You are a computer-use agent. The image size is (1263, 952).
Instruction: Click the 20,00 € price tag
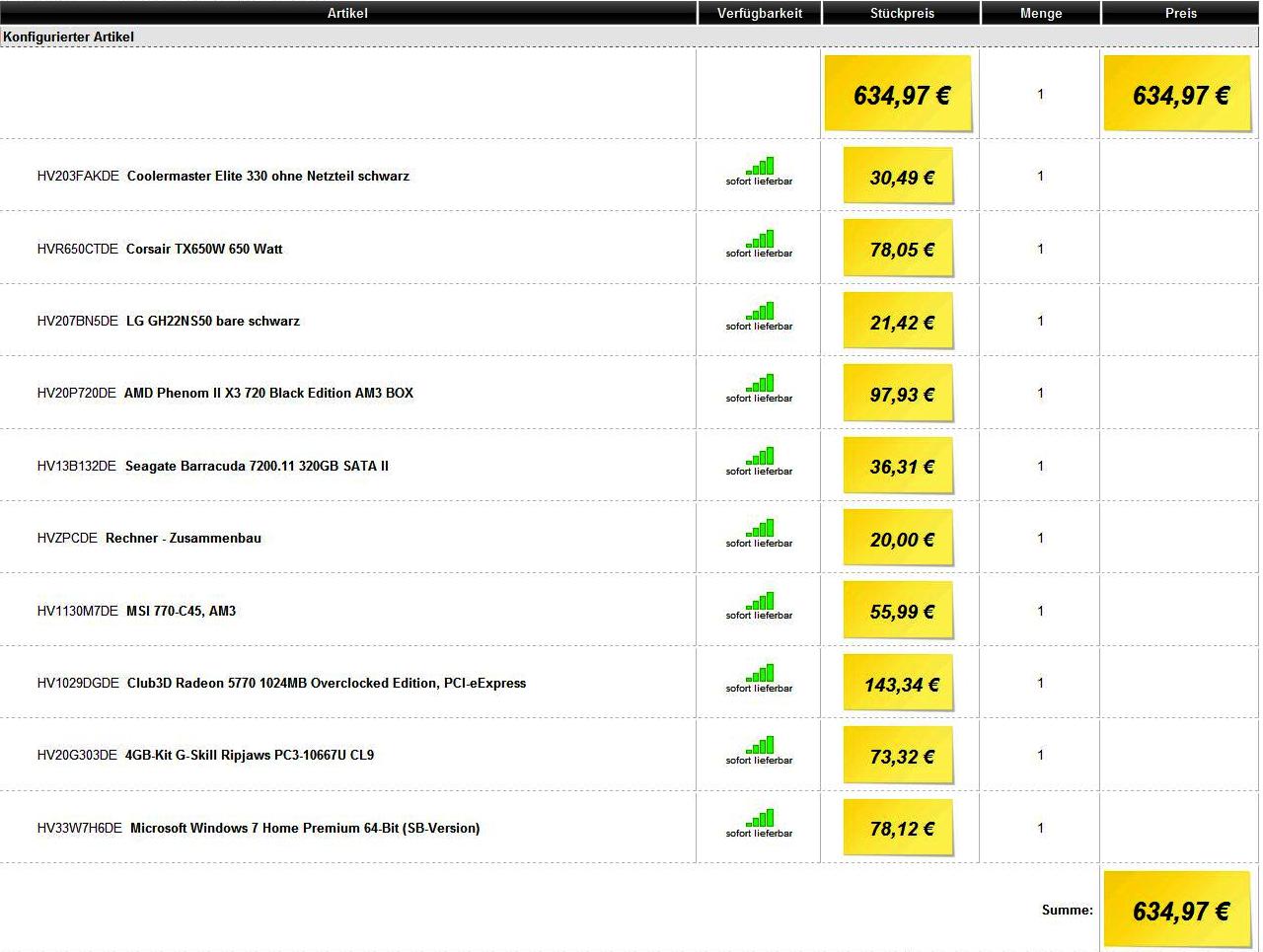[899, 538]
